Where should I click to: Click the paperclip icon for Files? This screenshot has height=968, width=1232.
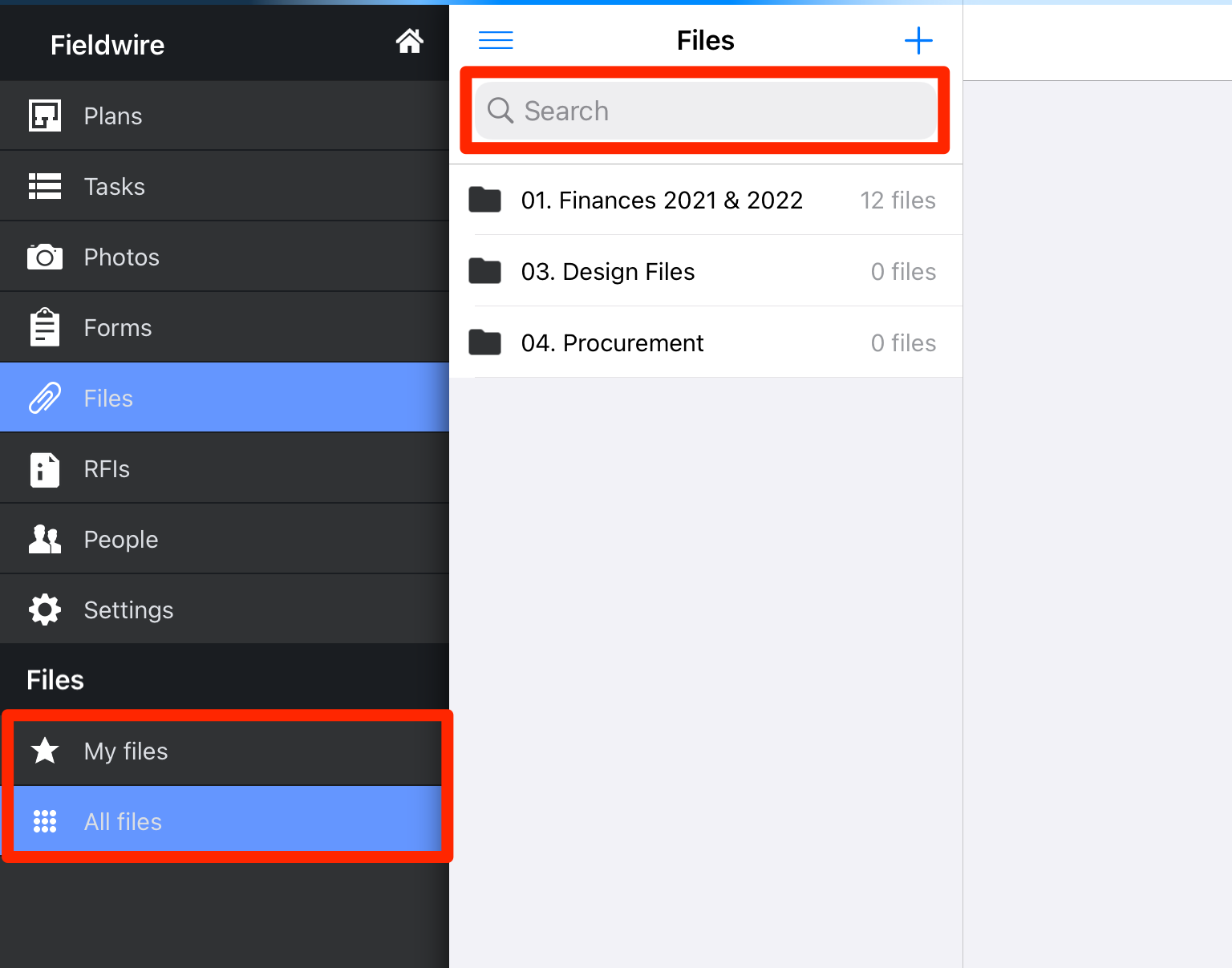click(45, 398)
